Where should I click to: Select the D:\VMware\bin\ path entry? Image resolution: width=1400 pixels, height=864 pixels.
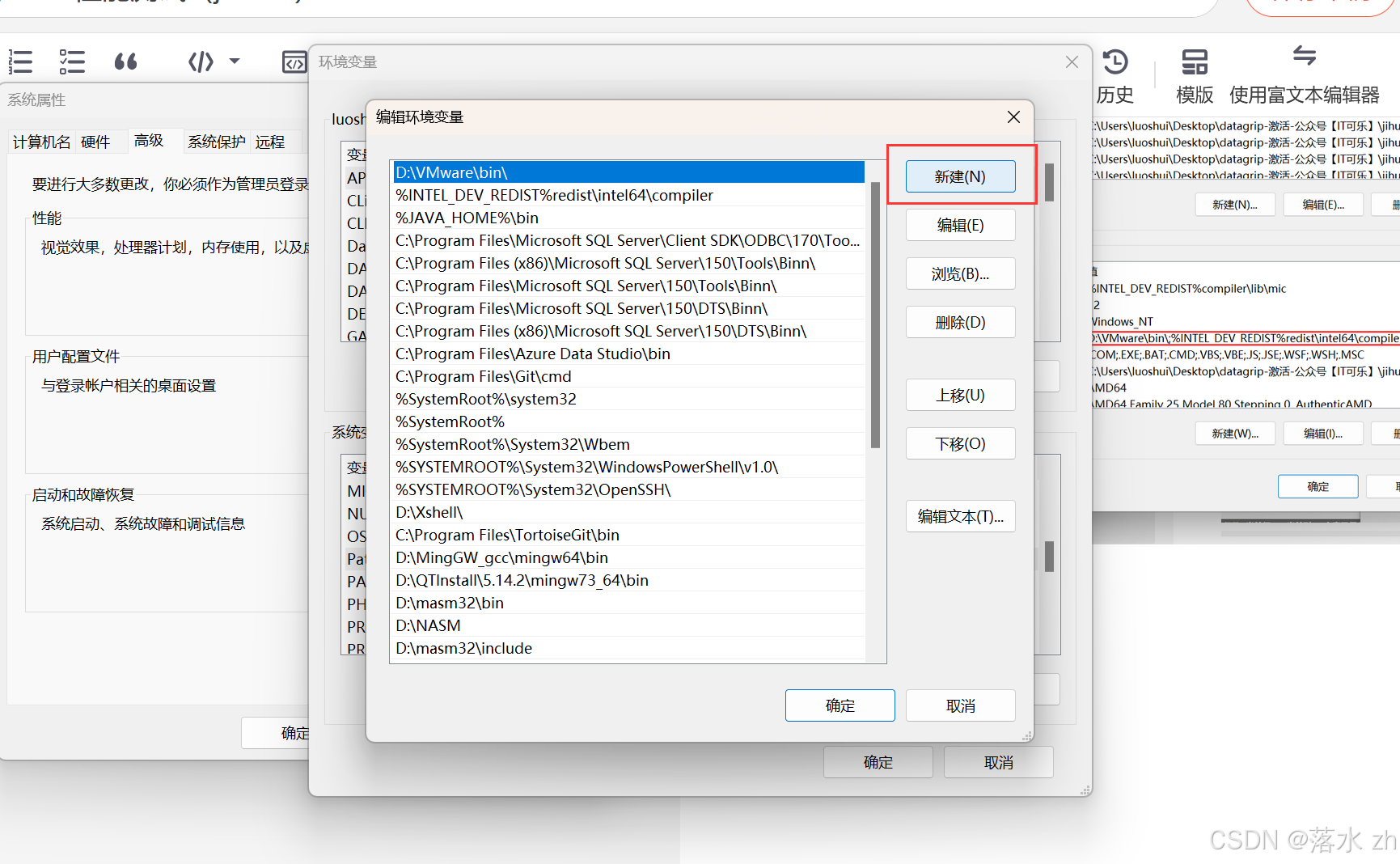tap(628, 172)
